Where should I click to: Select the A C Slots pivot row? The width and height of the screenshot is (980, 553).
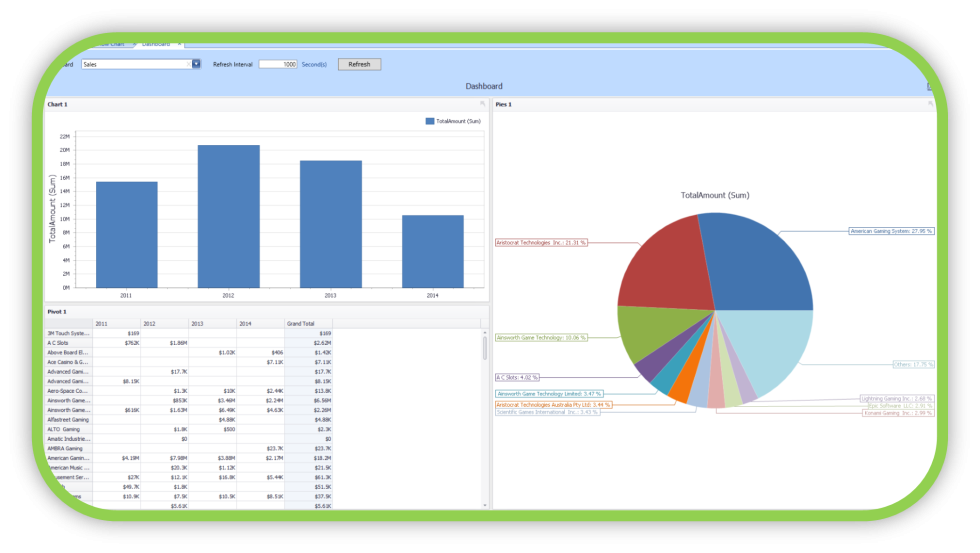67,343
